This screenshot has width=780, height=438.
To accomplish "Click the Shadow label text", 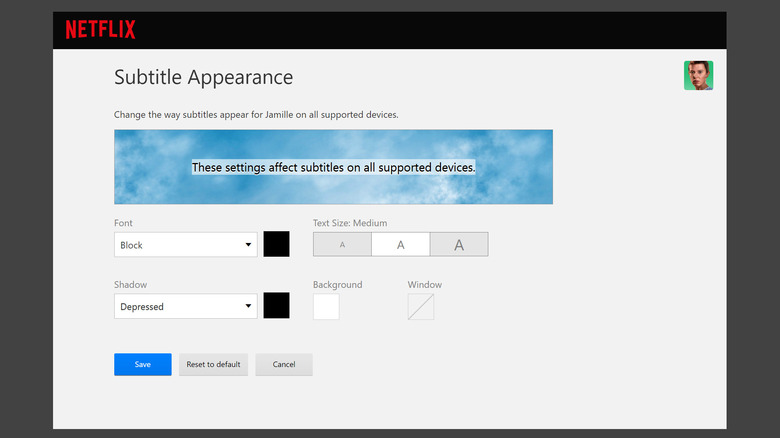I will (x=130, y=285).
